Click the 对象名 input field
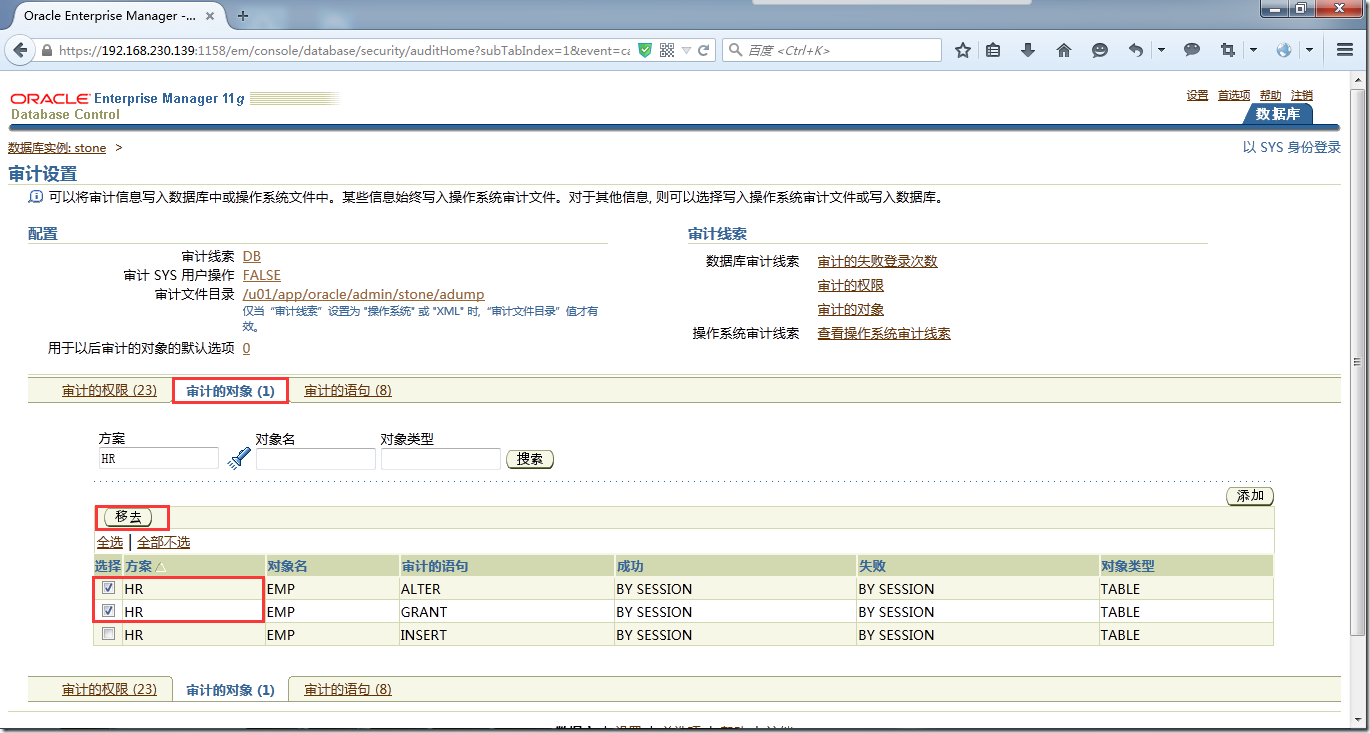The width and height of the screenshot is (1370, 733). tap(316, 459)
